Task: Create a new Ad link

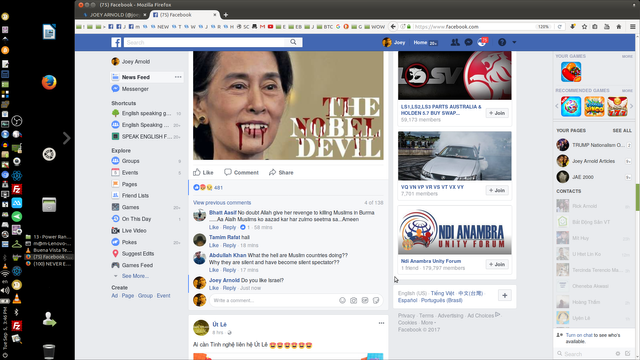Action: [114, 296]
